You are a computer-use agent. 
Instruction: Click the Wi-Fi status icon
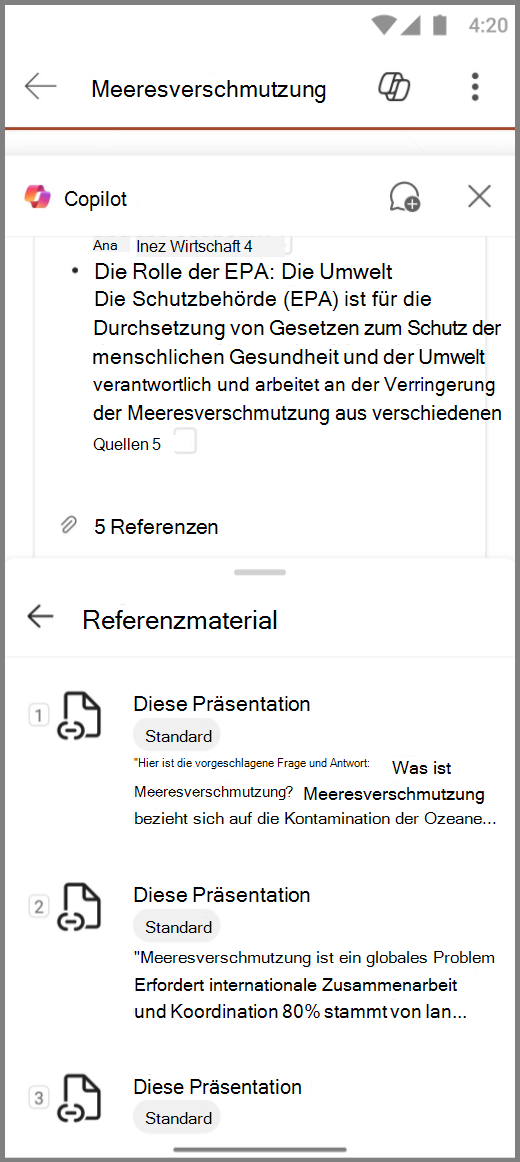coord(384,24)
